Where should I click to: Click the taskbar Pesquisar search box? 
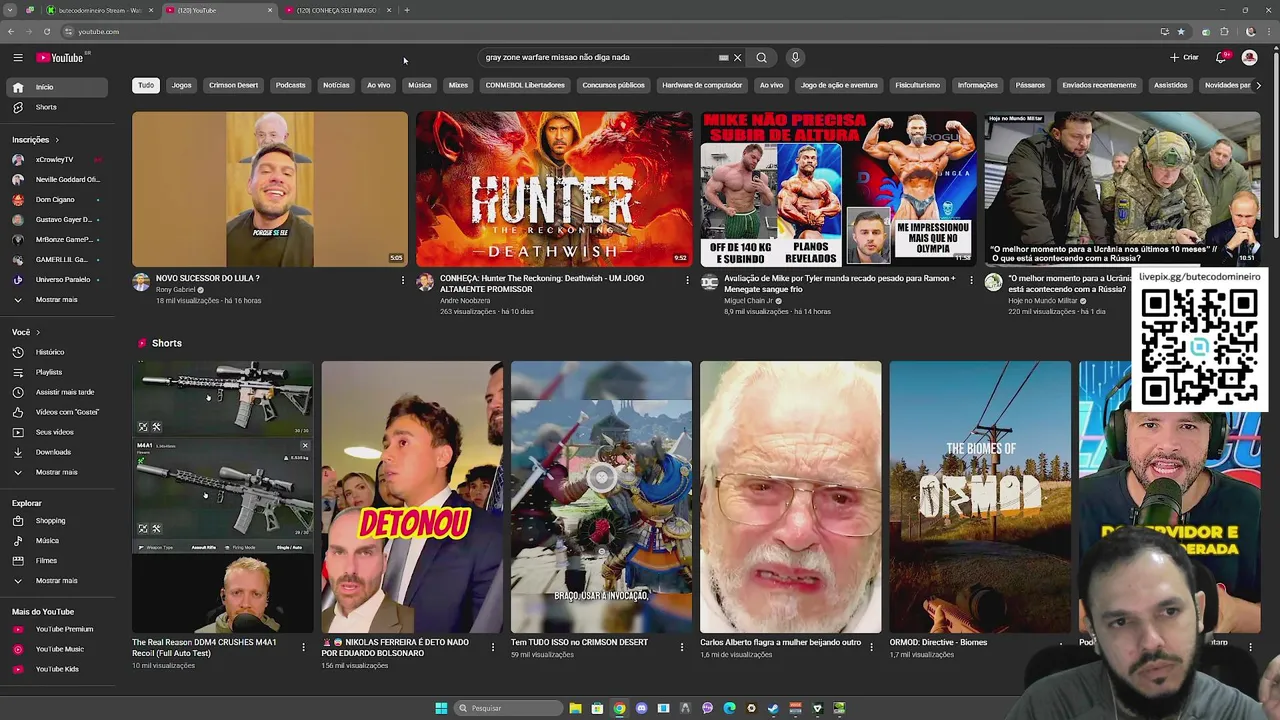[508, 708]
